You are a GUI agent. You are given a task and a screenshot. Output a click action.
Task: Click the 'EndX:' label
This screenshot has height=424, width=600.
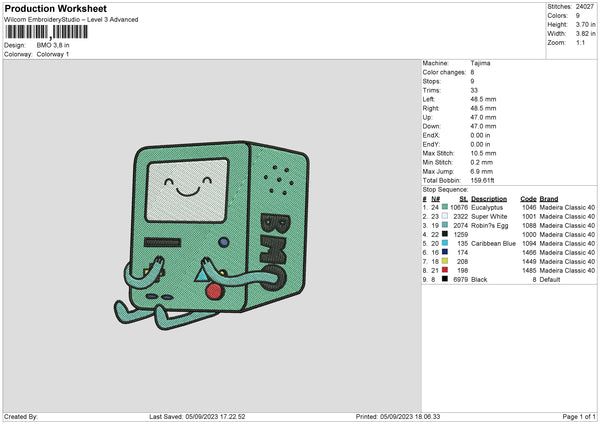point(431,135)
